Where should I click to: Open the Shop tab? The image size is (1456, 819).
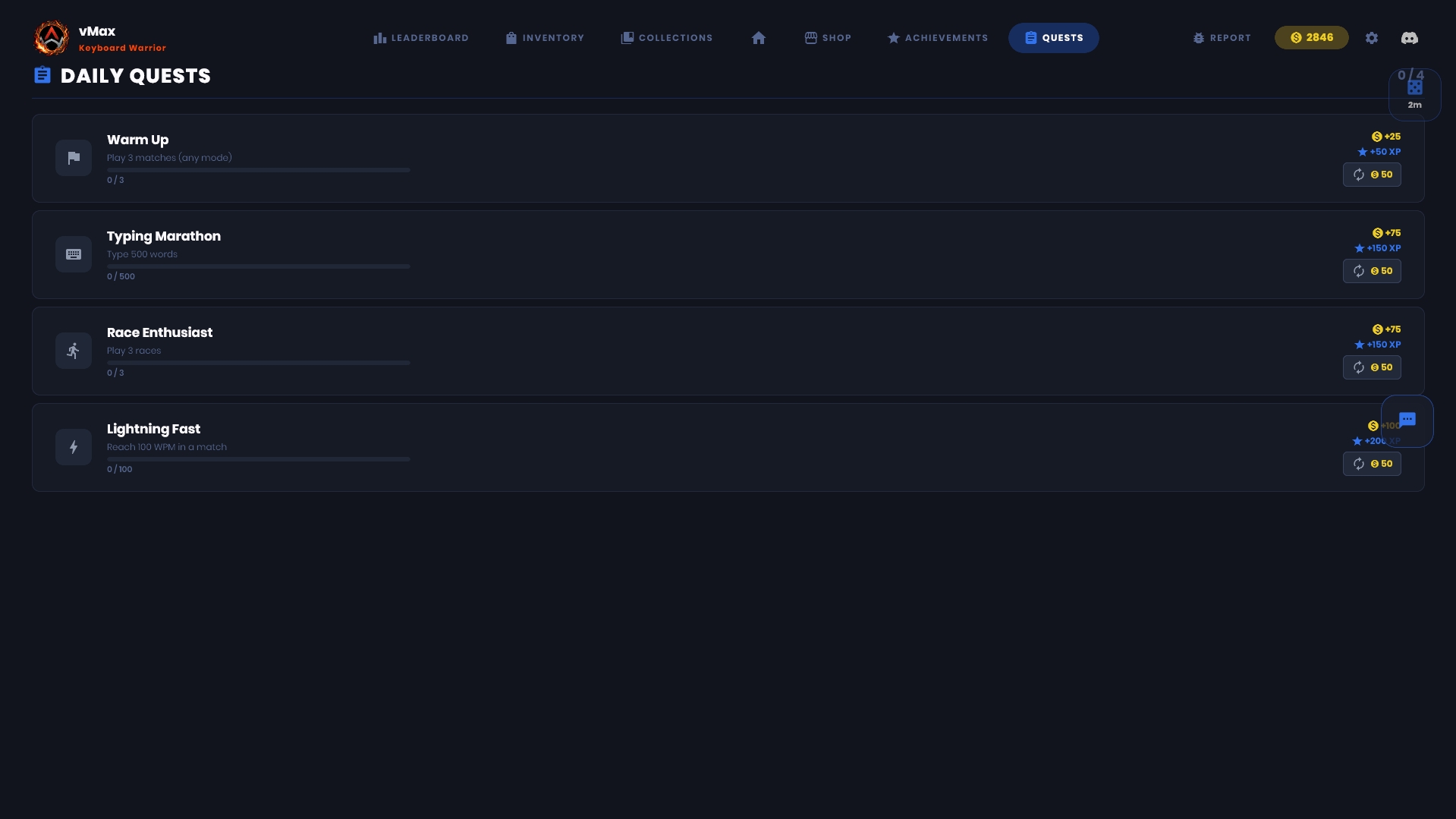[828, 38]
